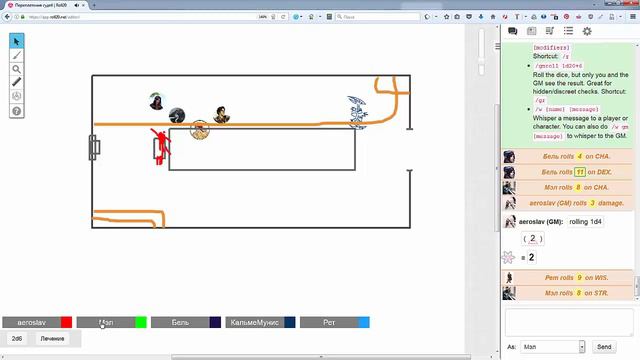The height and width of the screenshot is (360, 640).
Task: Select the dark-haired man token
Action: [222, 115]
